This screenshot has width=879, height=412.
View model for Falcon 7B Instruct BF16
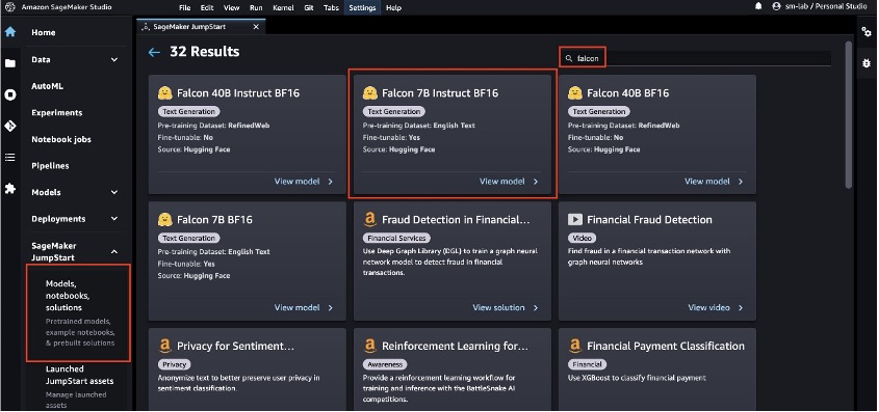click(x=502, y=182)
